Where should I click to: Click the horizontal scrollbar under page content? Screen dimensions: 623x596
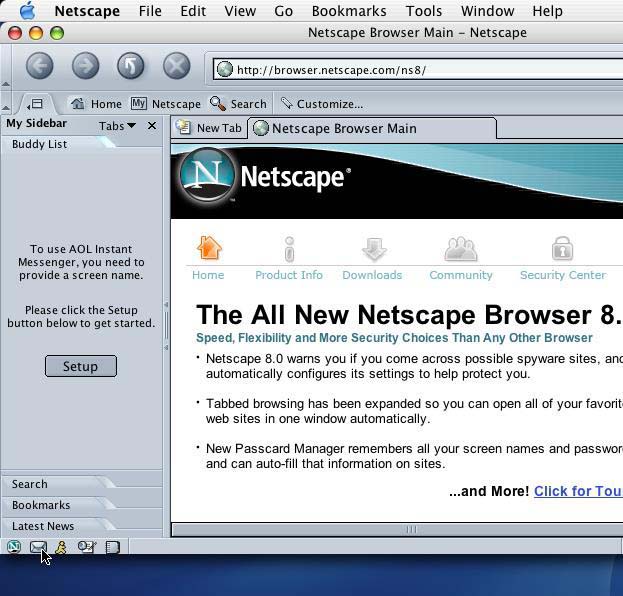(397, 530)
